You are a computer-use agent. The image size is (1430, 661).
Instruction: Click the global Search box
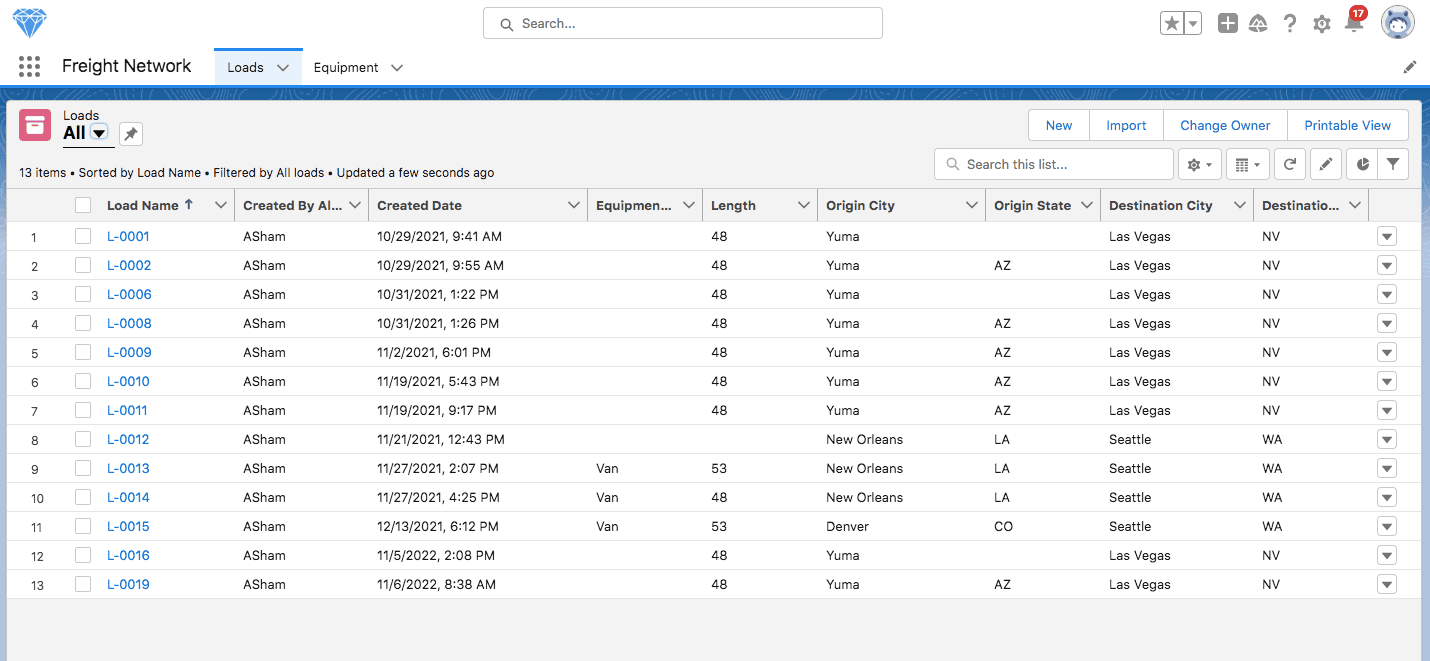pos(683,23)
